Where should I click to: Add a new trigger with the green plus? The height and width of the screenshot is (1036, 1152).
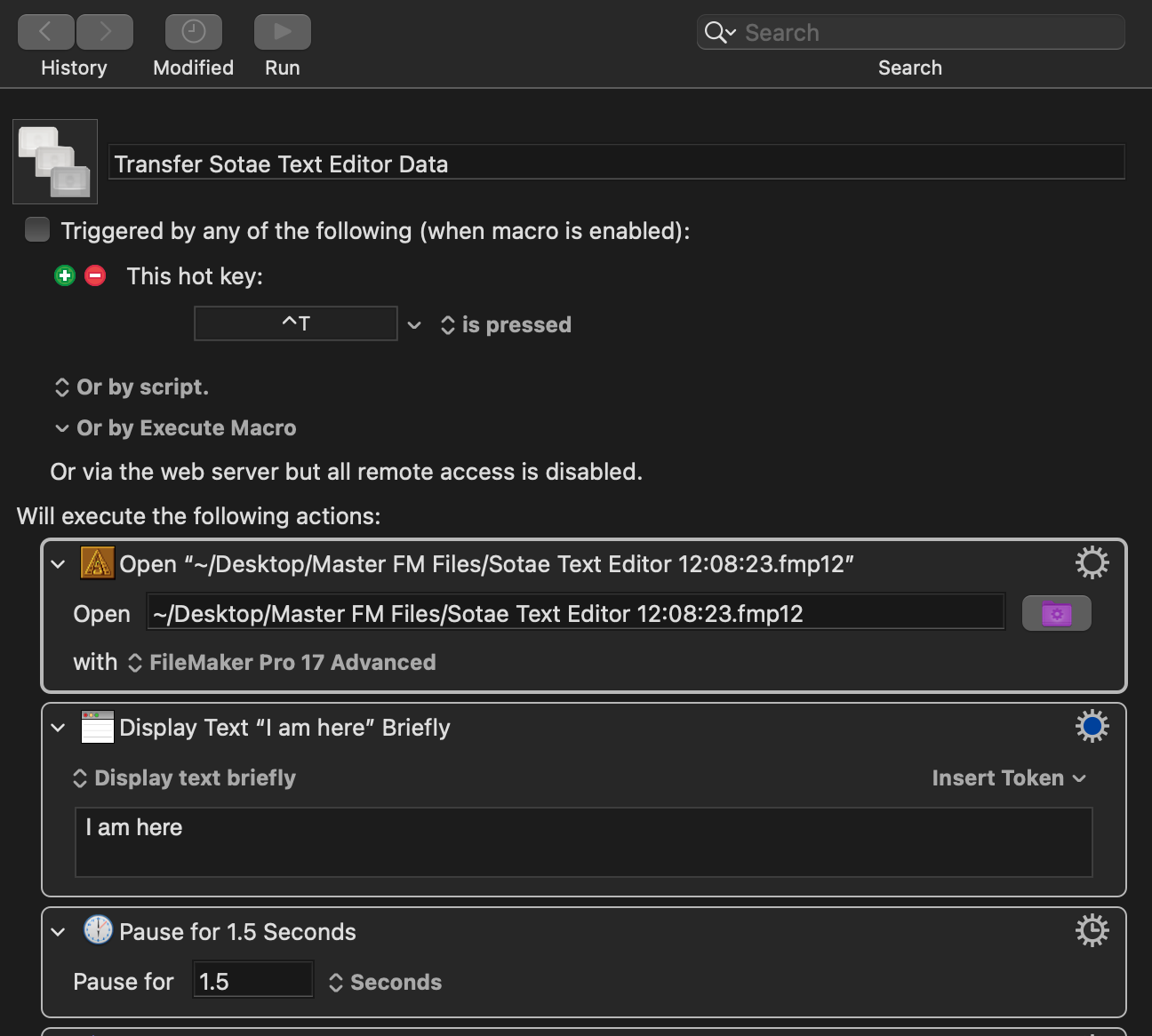pyautogui.click(x=65, y=275)
